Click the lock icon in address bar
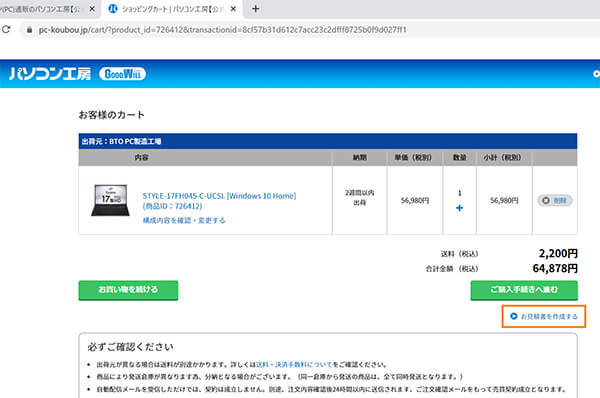600x398 pixels. [x=29, y=30]
